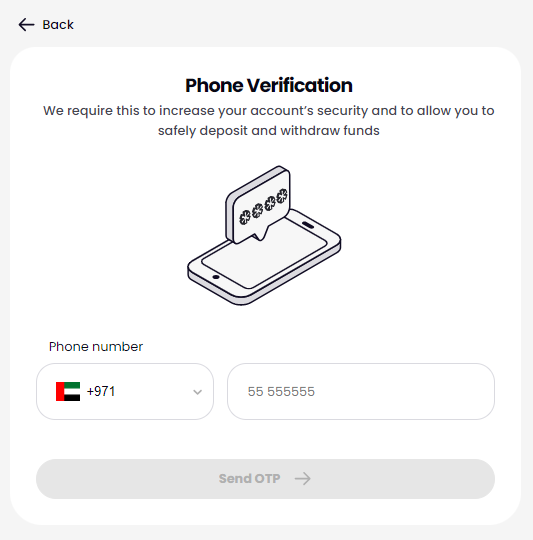533x540 pixels.
Task: Click the illustrated phone's round home button
Action: pos(216,277)
